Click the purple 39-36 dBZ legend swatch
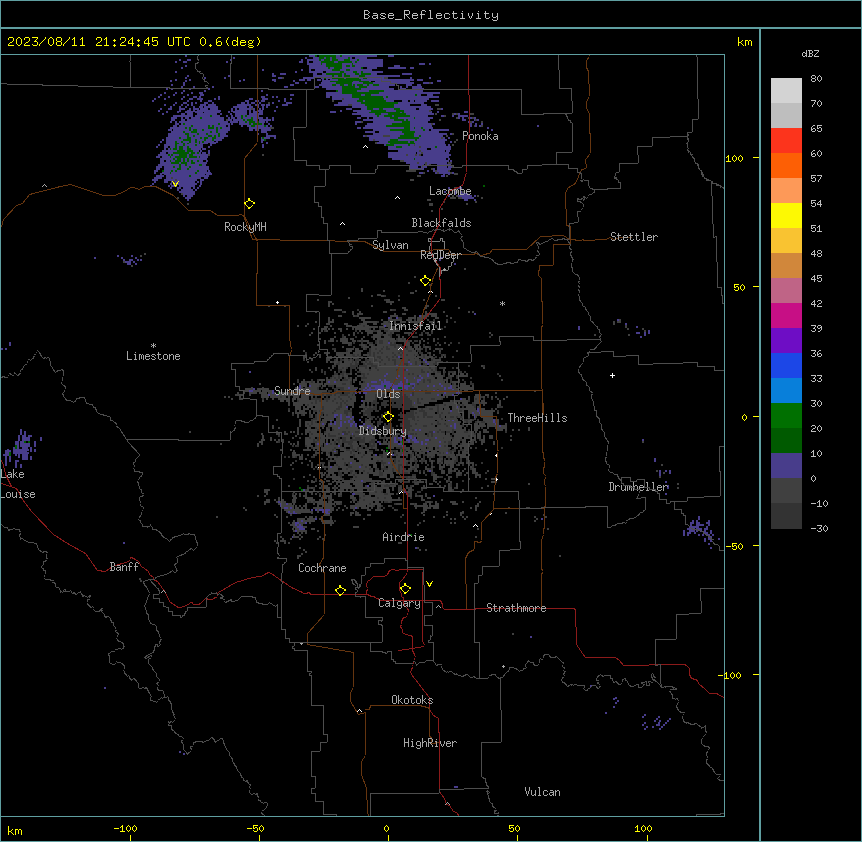This screenshot has width=862, height=842. (x=786, y=341)
